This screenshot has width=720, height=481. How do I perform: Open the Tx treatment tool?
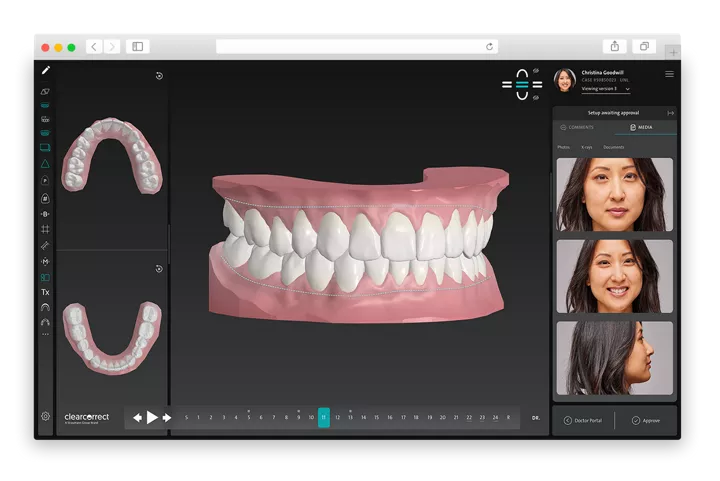point(45,292)
